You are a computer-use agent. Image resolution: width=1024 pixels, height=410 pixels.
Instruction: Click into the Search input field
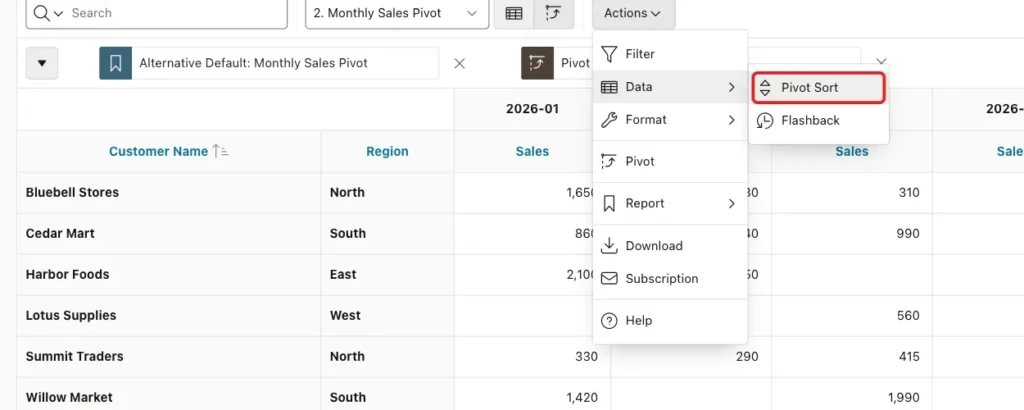click(176, 13)
